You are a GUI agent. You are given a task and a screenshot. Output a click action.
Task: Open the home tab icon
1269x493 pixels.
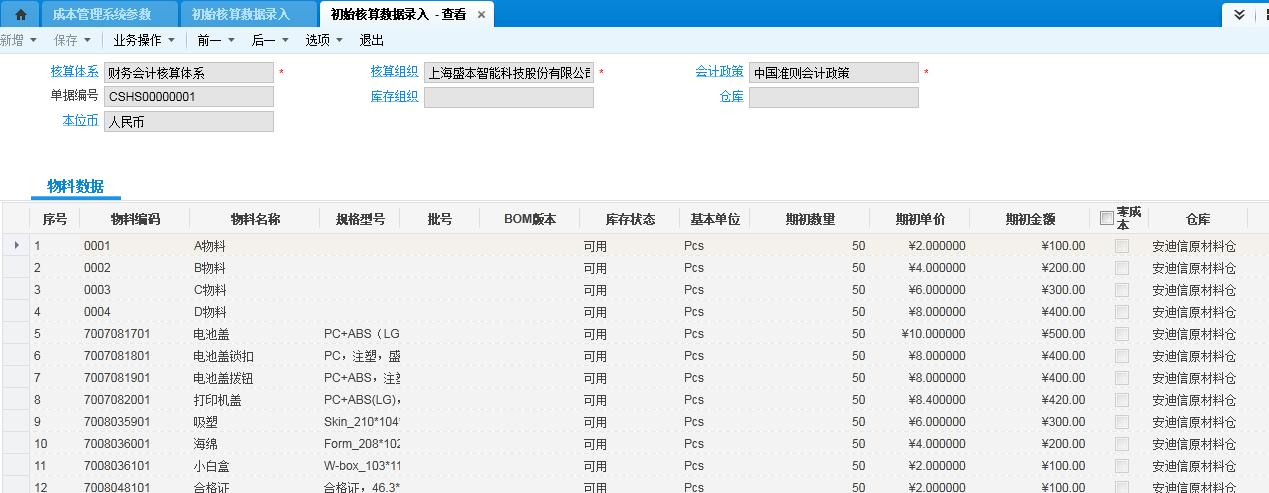[x=21, y=14]
